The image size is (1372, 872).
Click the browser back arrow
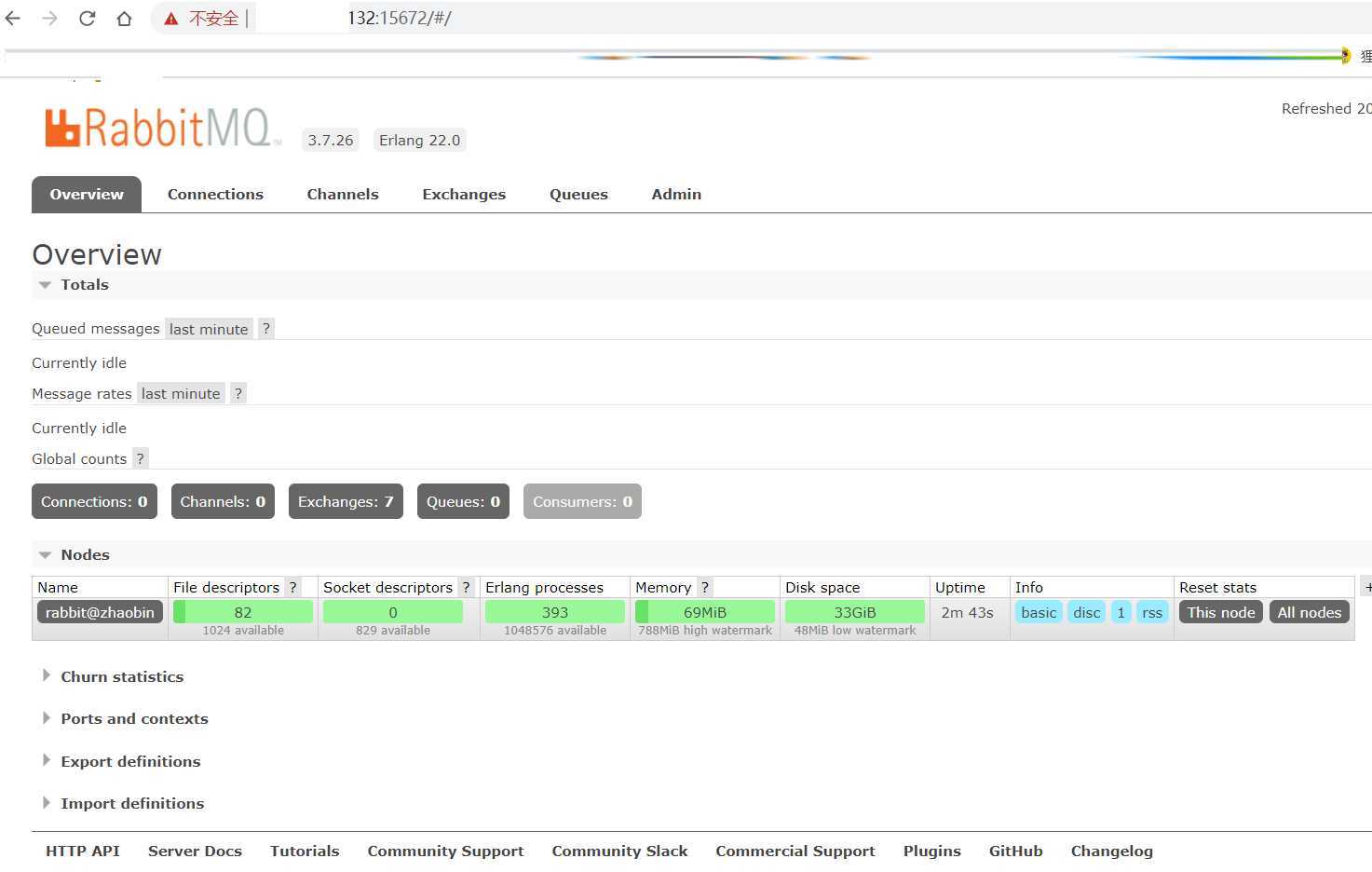tap(13, 19)
